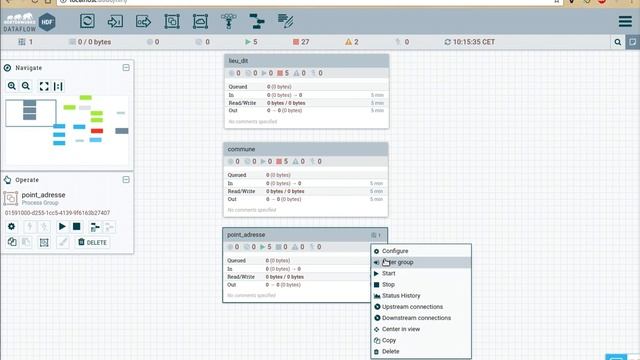The image size is (640, 360).
Task: Select the commune process group title
Action: (x=241, y=149)
